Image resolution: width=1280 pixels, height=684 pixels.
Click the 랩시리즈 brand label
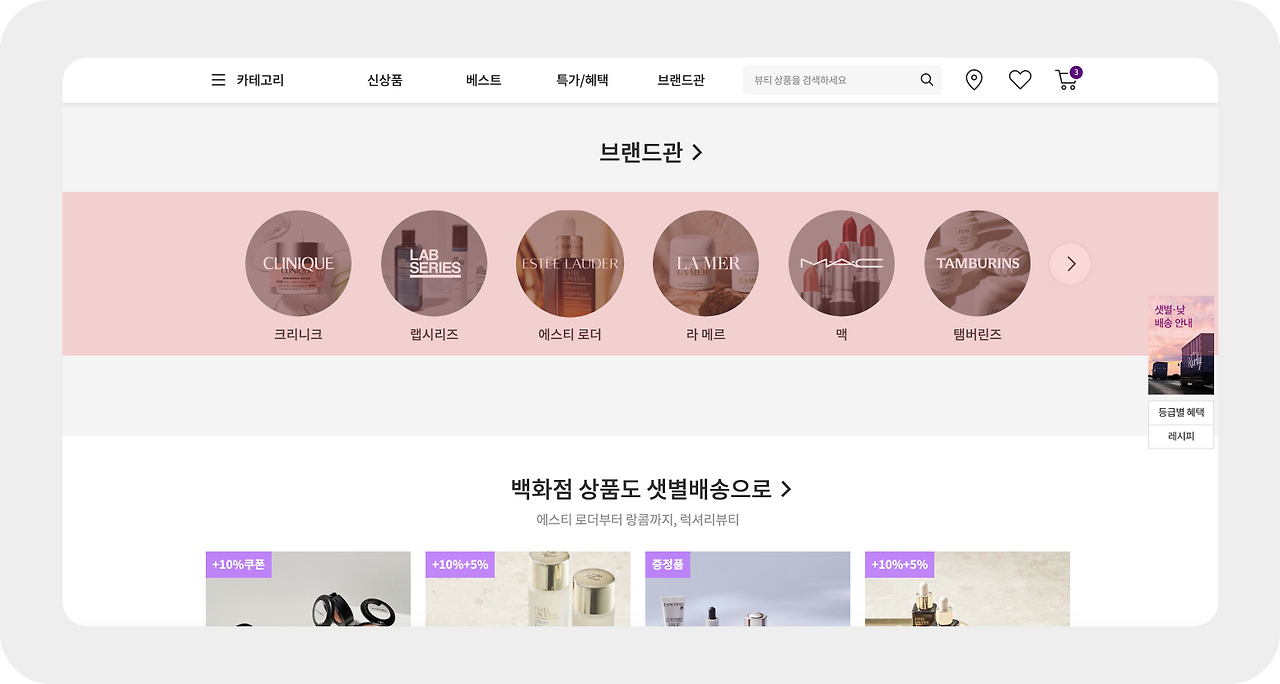(x=434, y=335)
